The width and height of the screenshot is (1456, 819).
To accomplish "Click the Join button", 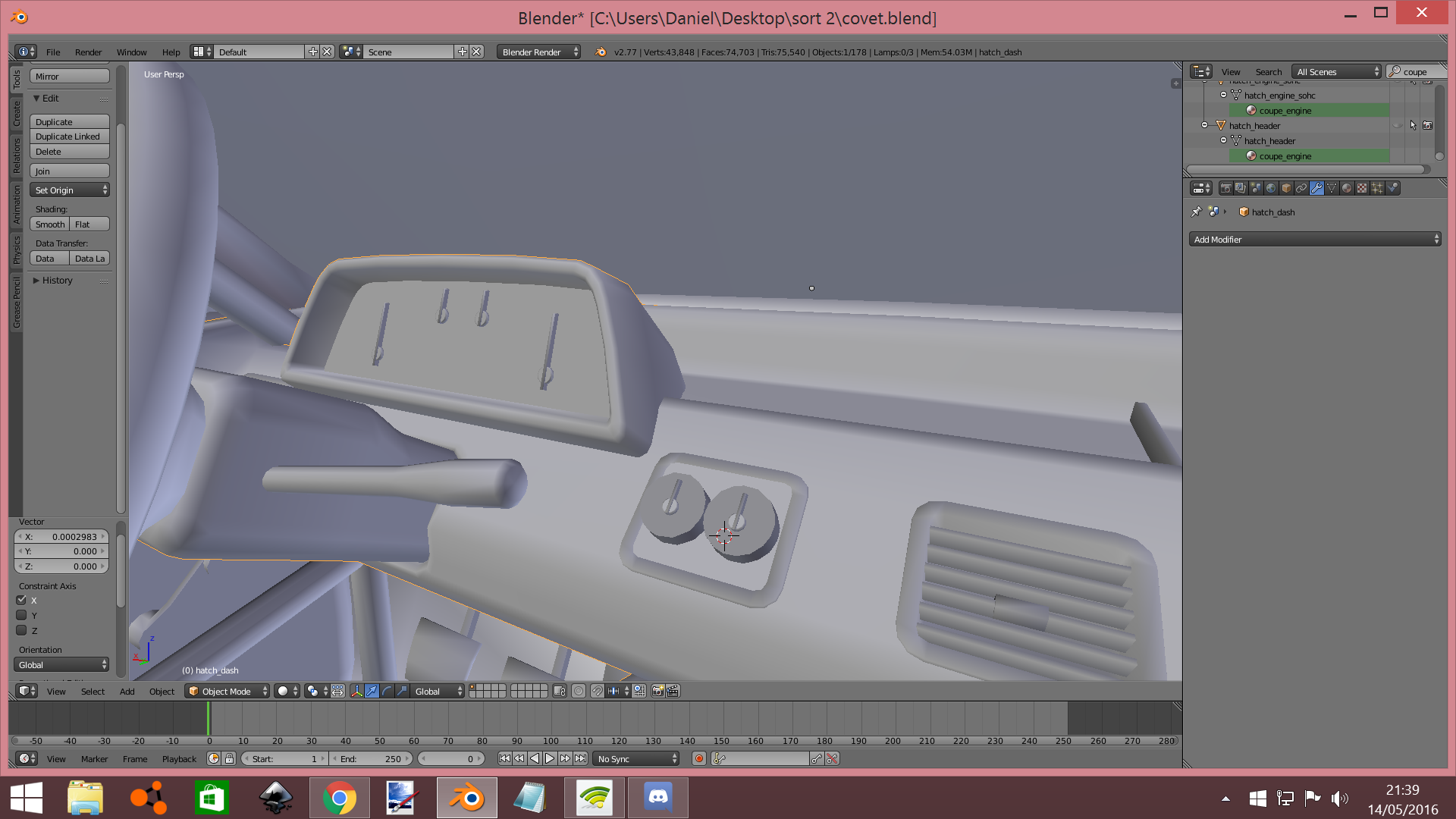I will coord(70,171).
